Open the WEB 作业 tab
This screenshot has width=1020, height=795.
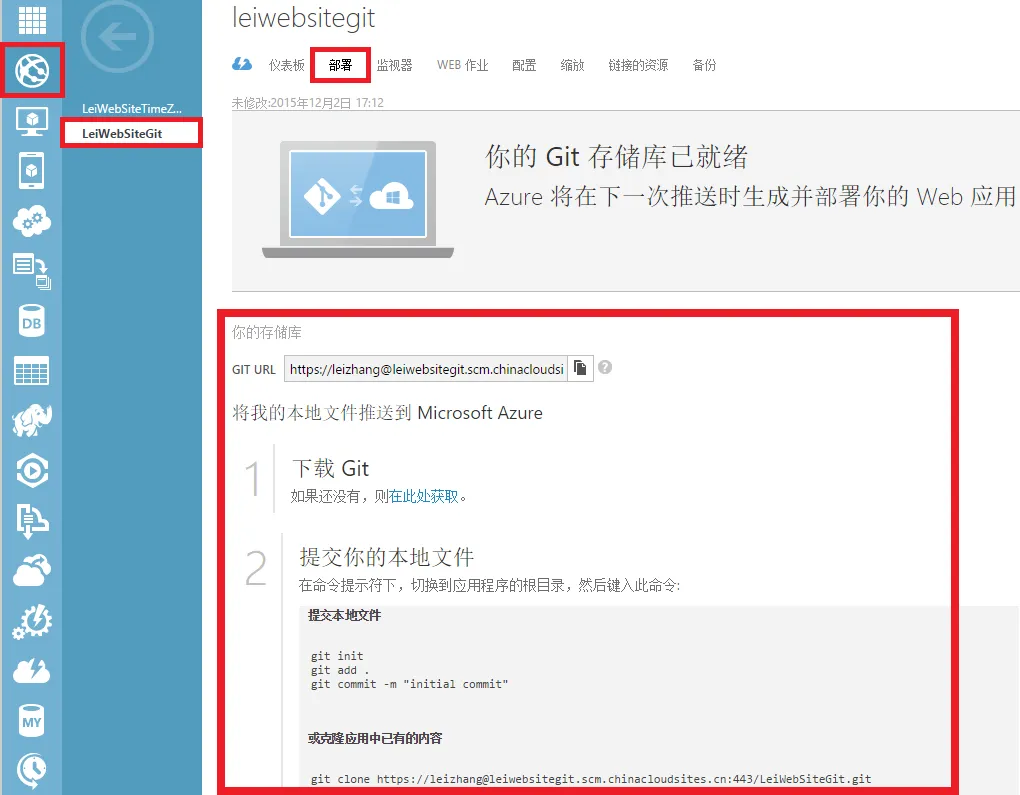click(463, 65)
